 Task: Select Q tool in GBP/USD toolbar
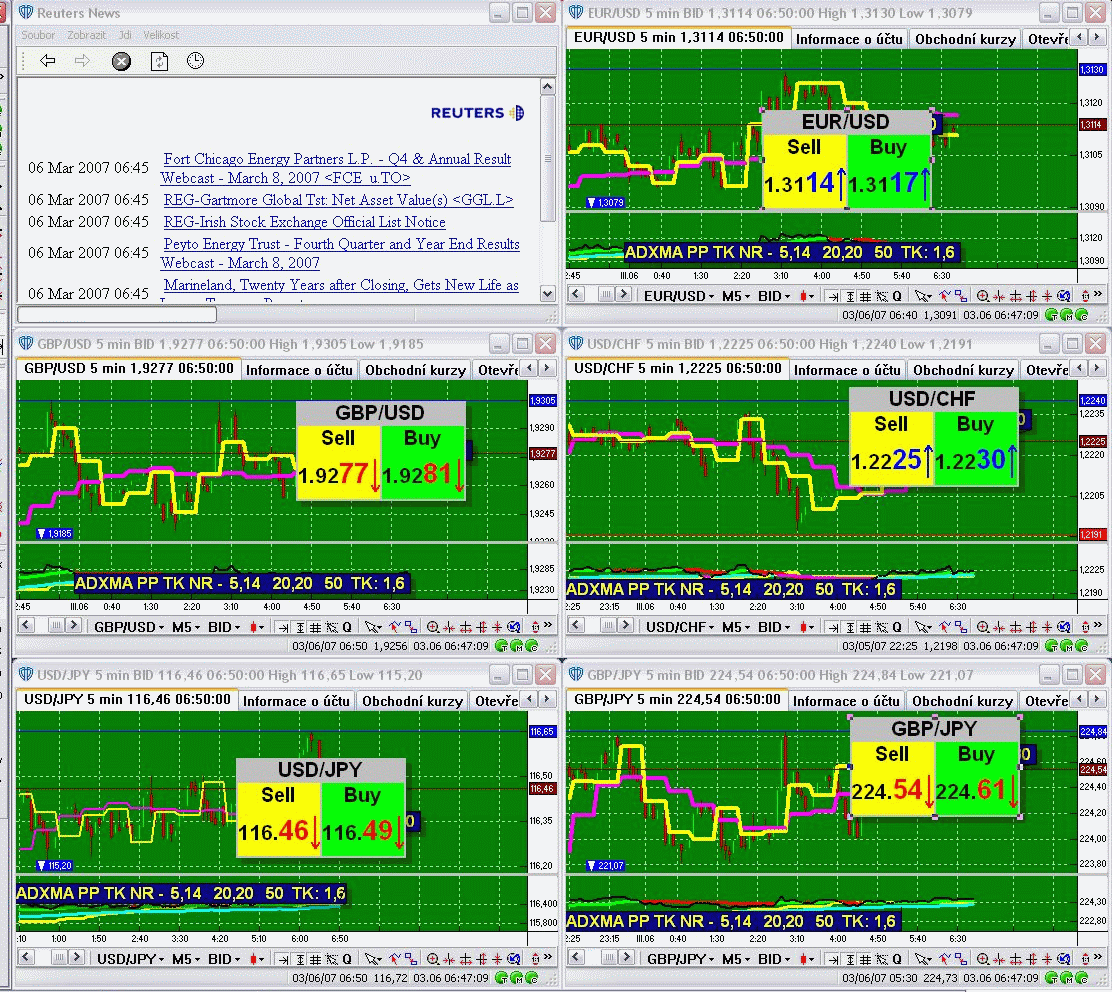[x=347, y=627]
